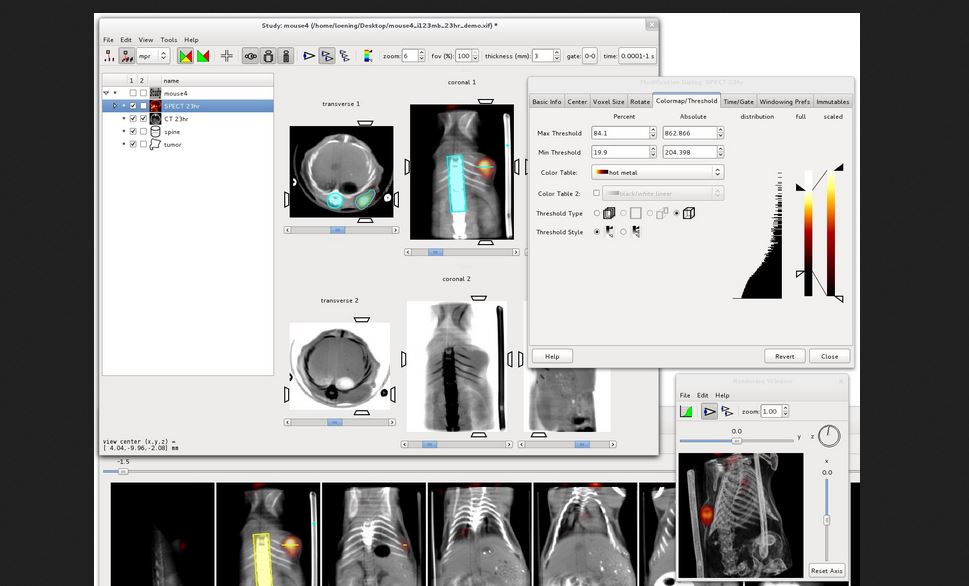Select linked two-view mode icon in main toolbar

pos(327,56)
